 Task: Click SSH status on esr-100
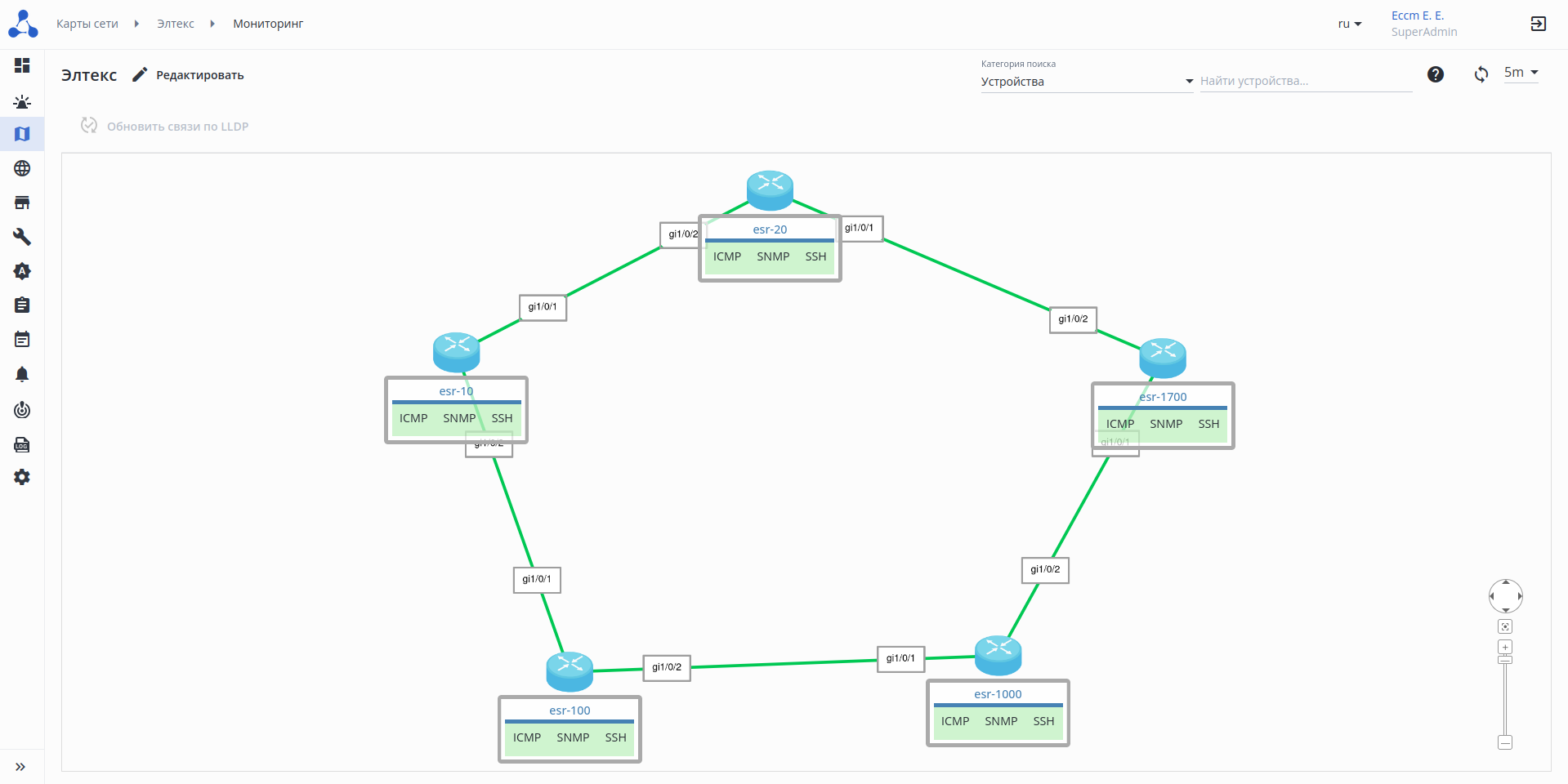pyautogui.click(x=615, y=737)
